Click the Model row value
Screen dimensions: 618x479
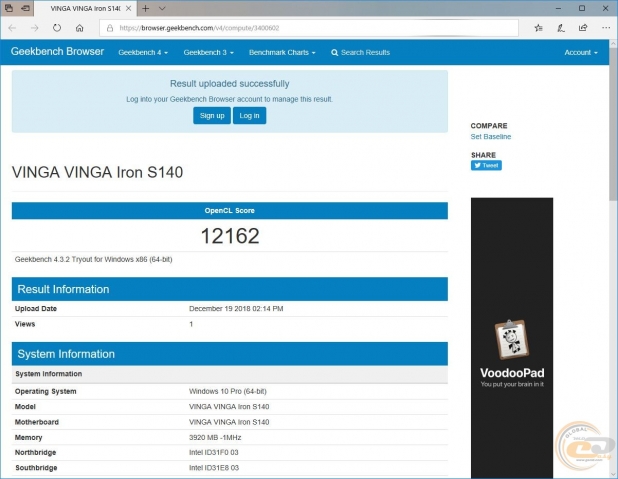point(229,407)
